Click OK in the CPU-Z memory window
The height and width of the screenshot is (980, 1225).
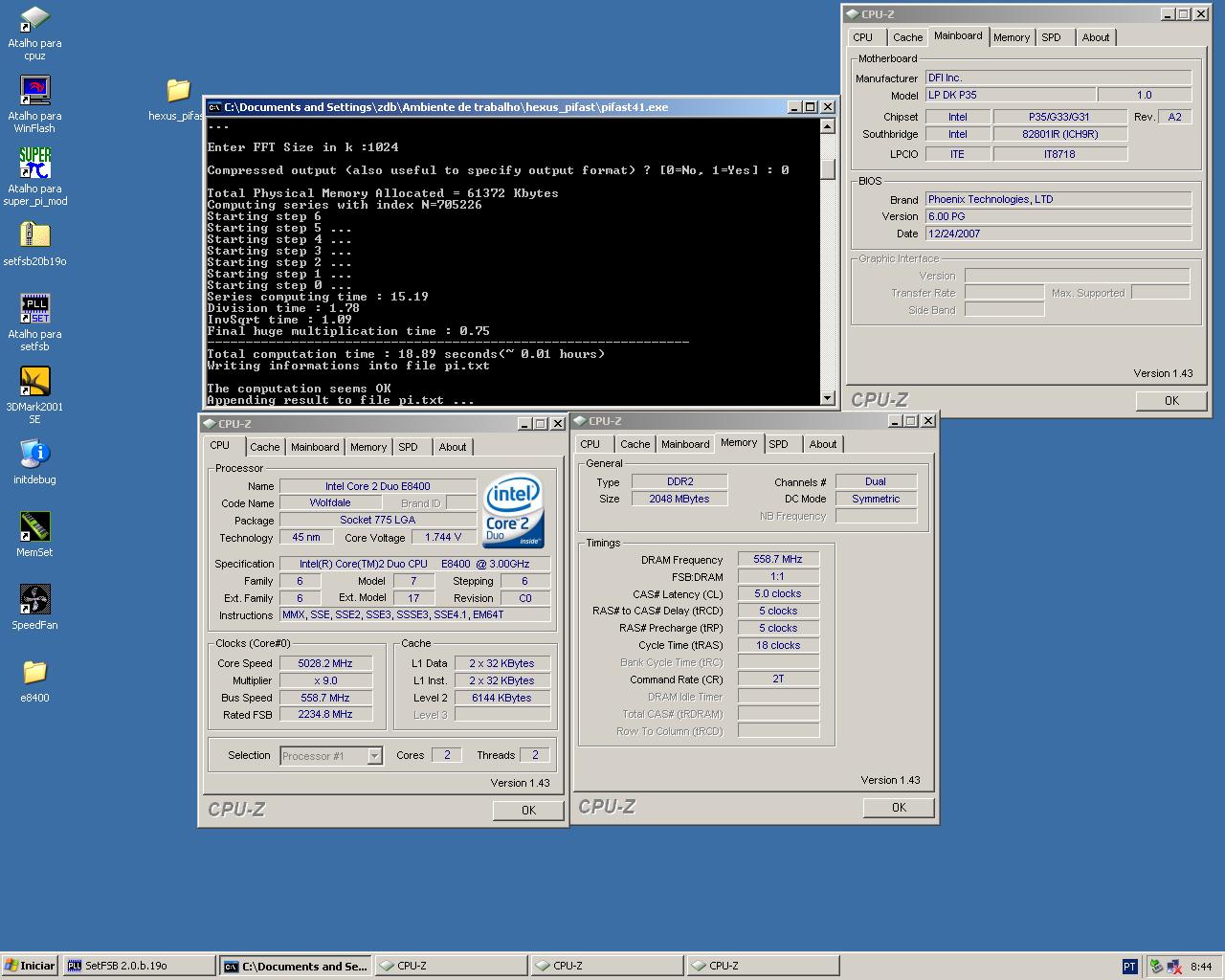pos(899,808)
